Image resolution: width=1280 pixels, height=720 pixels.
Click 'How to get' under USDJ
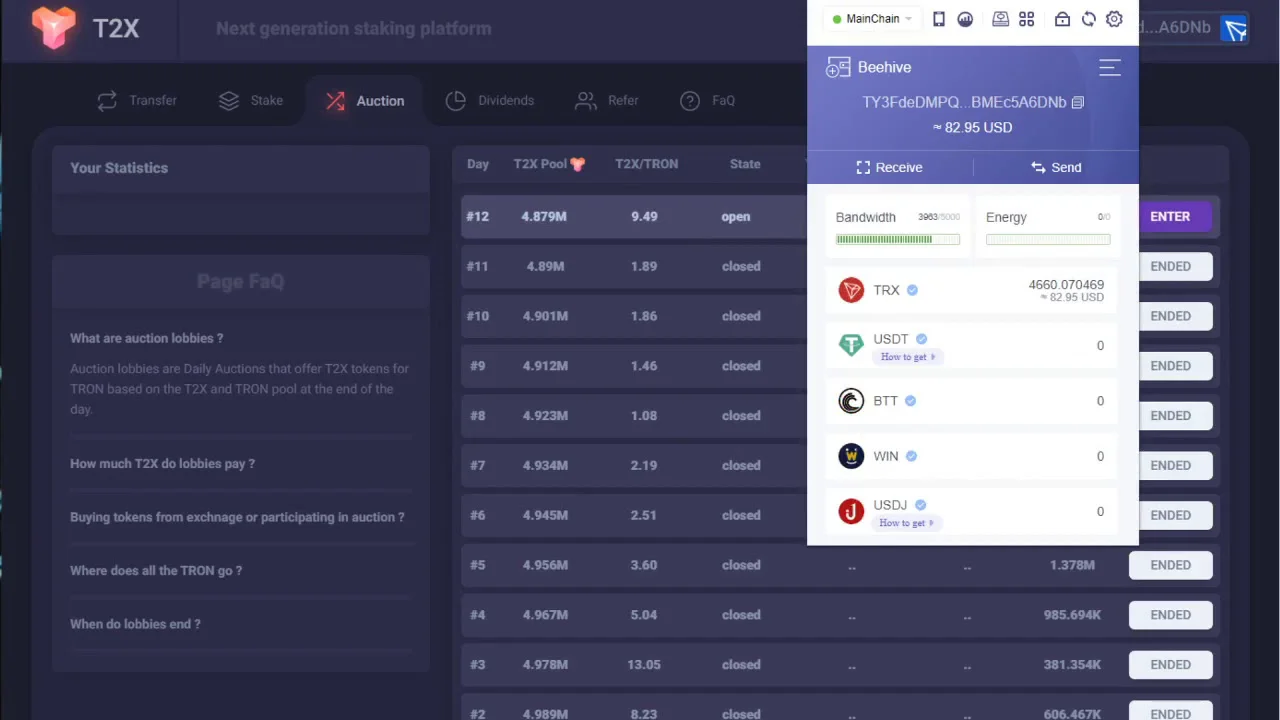(907, 523)
